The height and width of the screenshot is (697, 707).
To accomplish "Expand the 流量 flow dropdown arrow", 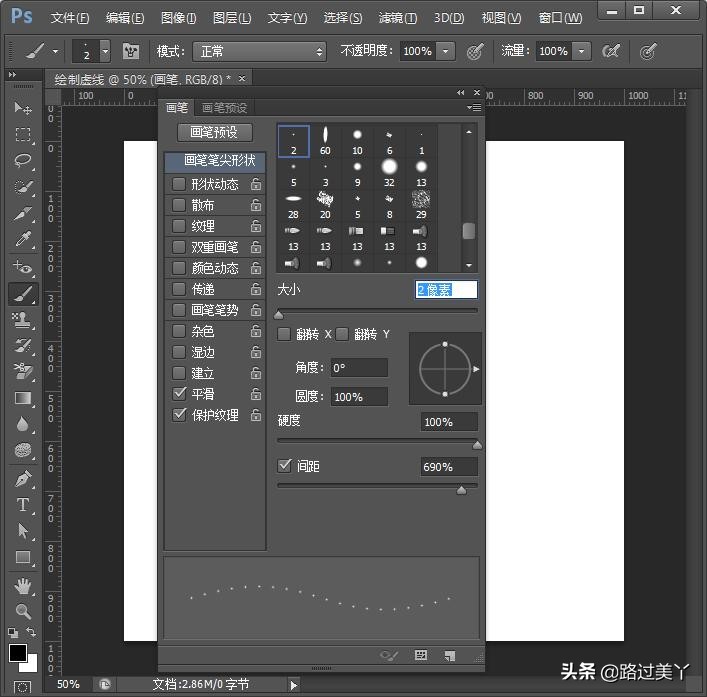I will [x=581, y=51].
